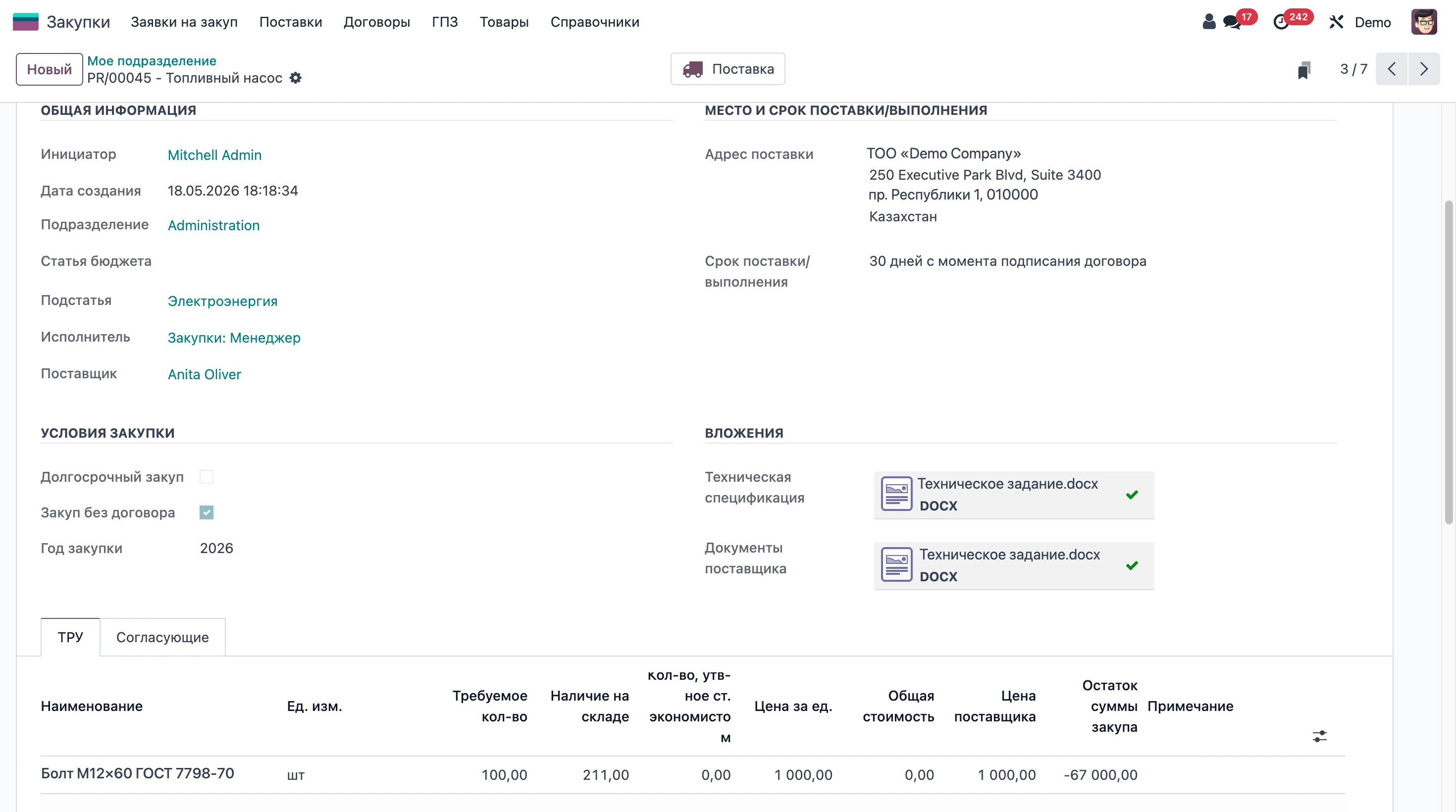This screenshot has width=1456, height=812.
Task: Open the Anita Oliver supplier link
Action: pos(205,375)
